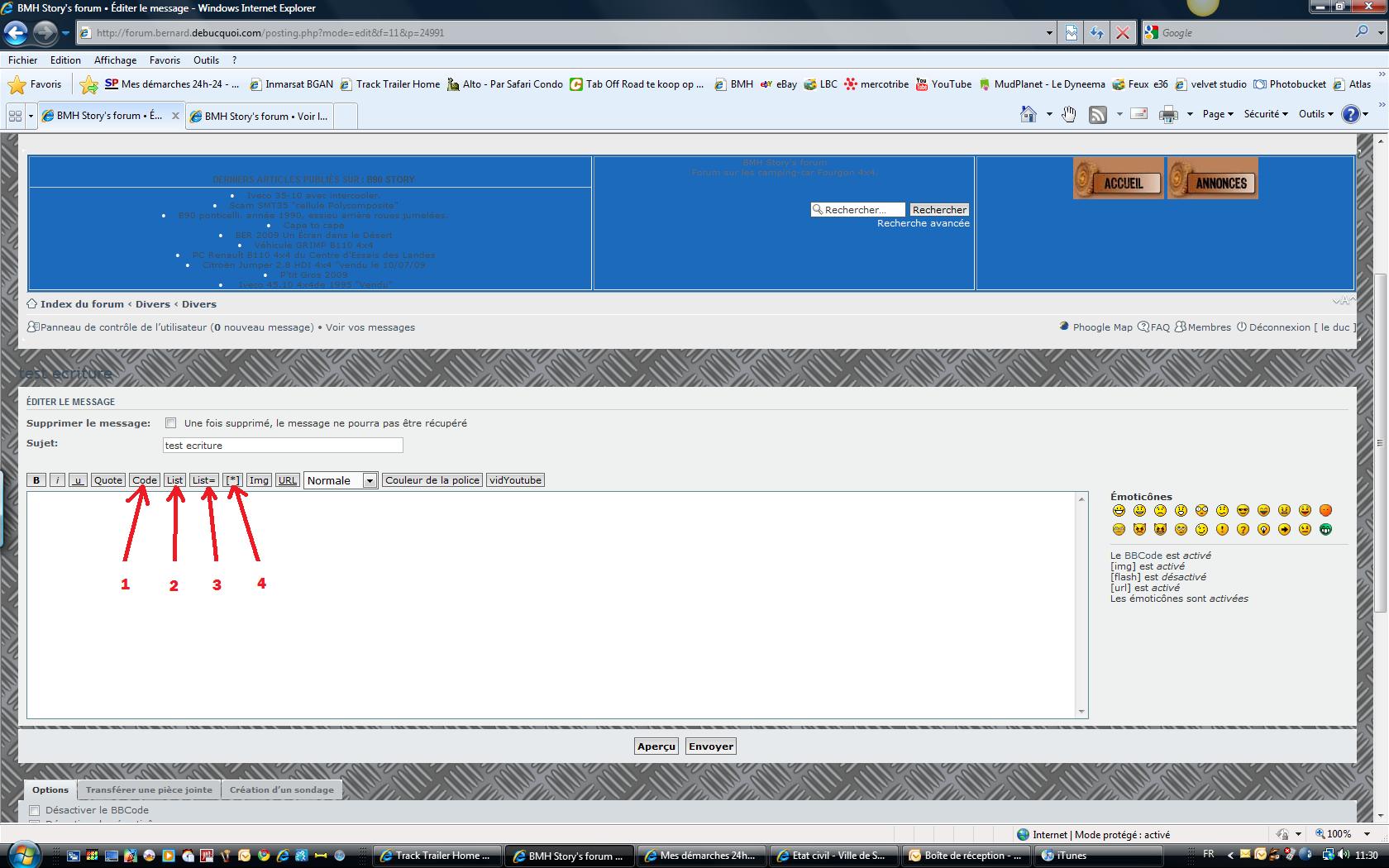This screenshot has width=1389, height=868.
Task: Click the Stop loading red X icon
Action: [x=1122, y=33]
